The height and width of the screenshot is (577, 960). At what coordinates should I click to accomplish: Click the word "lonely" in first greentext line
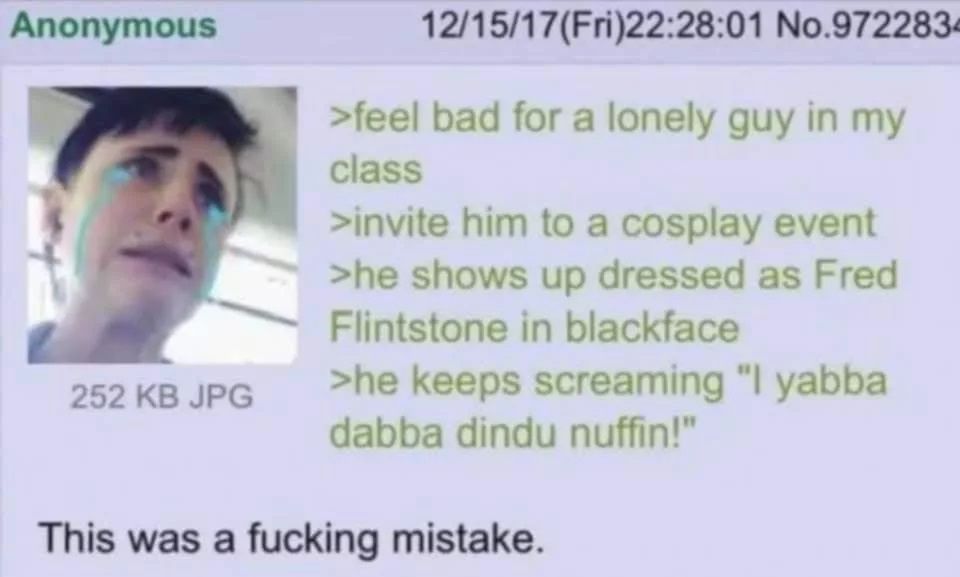pos(661,120)
